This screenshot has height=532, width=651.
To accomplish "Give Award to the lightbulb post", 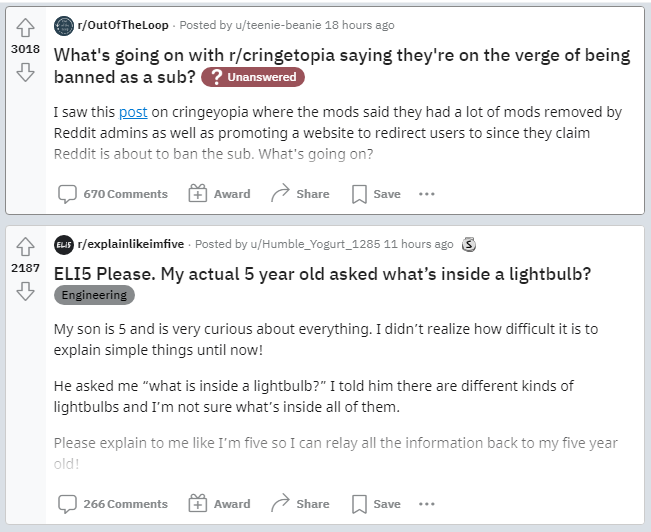I will [x=220, y=504].
